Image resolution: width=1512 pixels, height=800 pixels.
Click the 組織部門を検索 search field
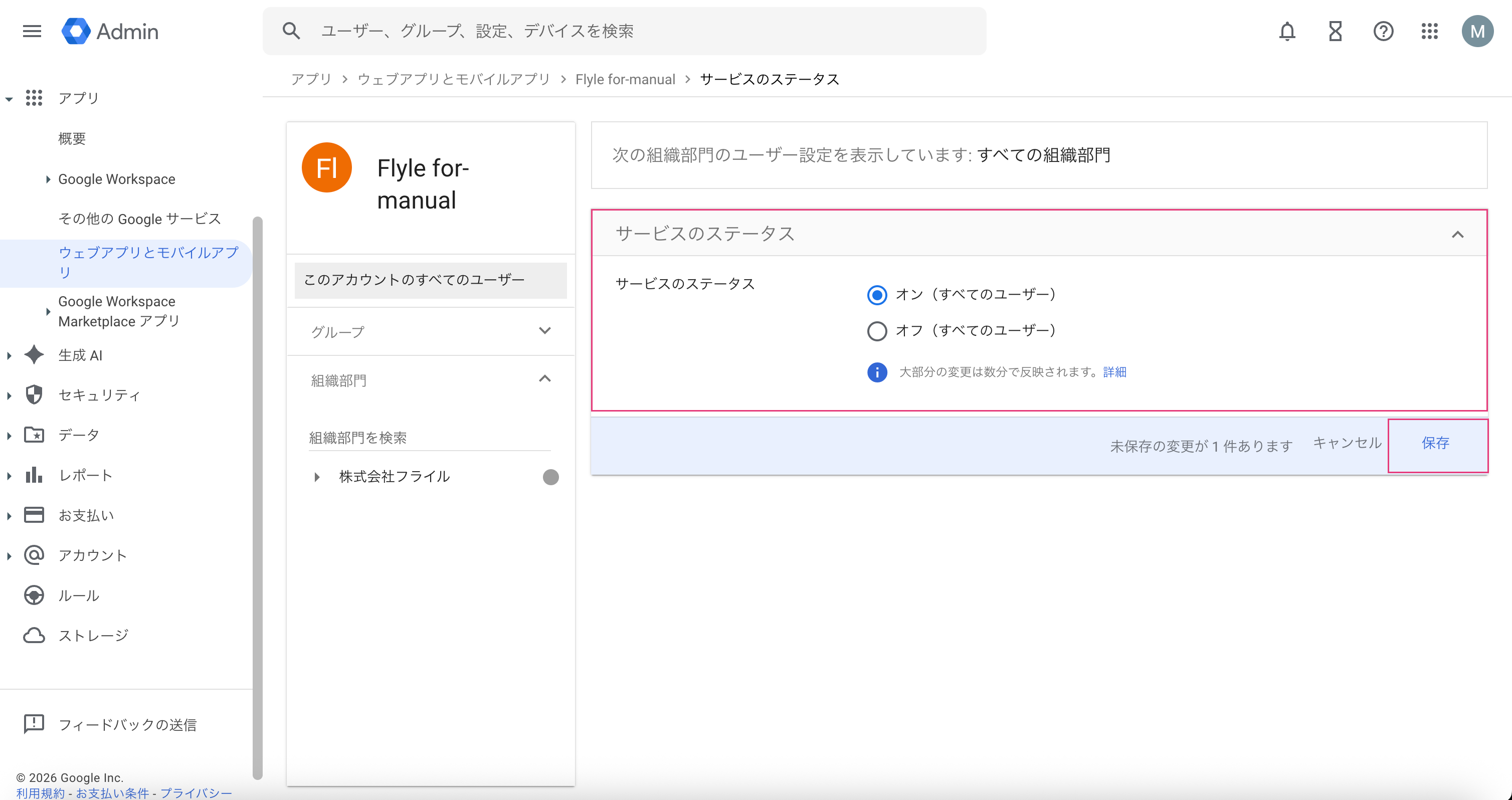pos(429,438)
